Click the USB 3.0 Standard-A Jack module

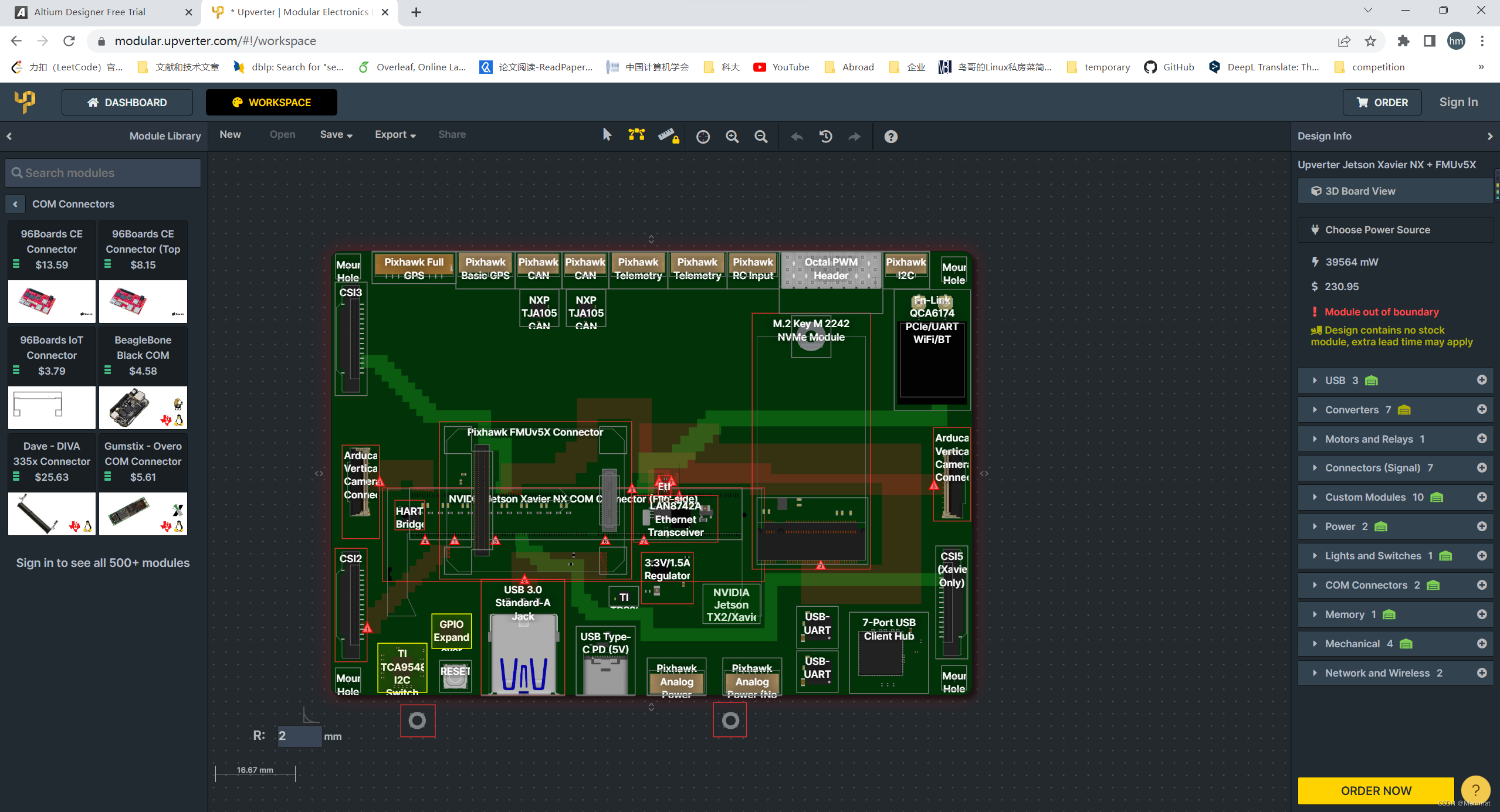[523, 637]
